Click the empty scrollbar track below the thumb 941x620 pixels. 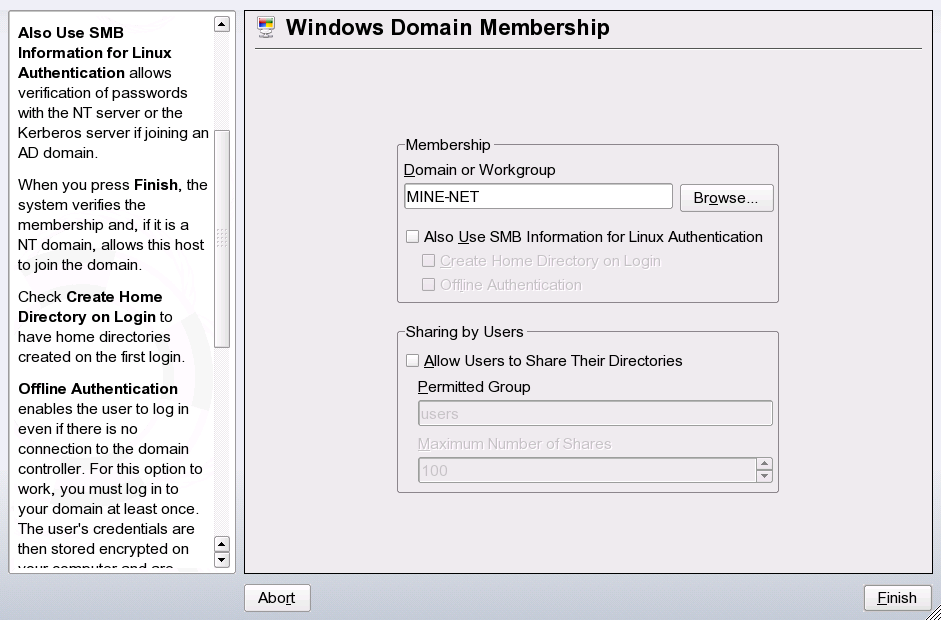pos(222,440)
